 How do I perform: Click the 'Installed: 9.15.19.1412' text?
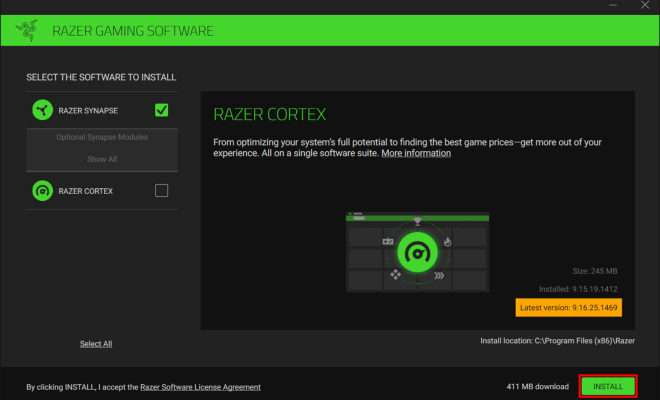tap(578, 289)
